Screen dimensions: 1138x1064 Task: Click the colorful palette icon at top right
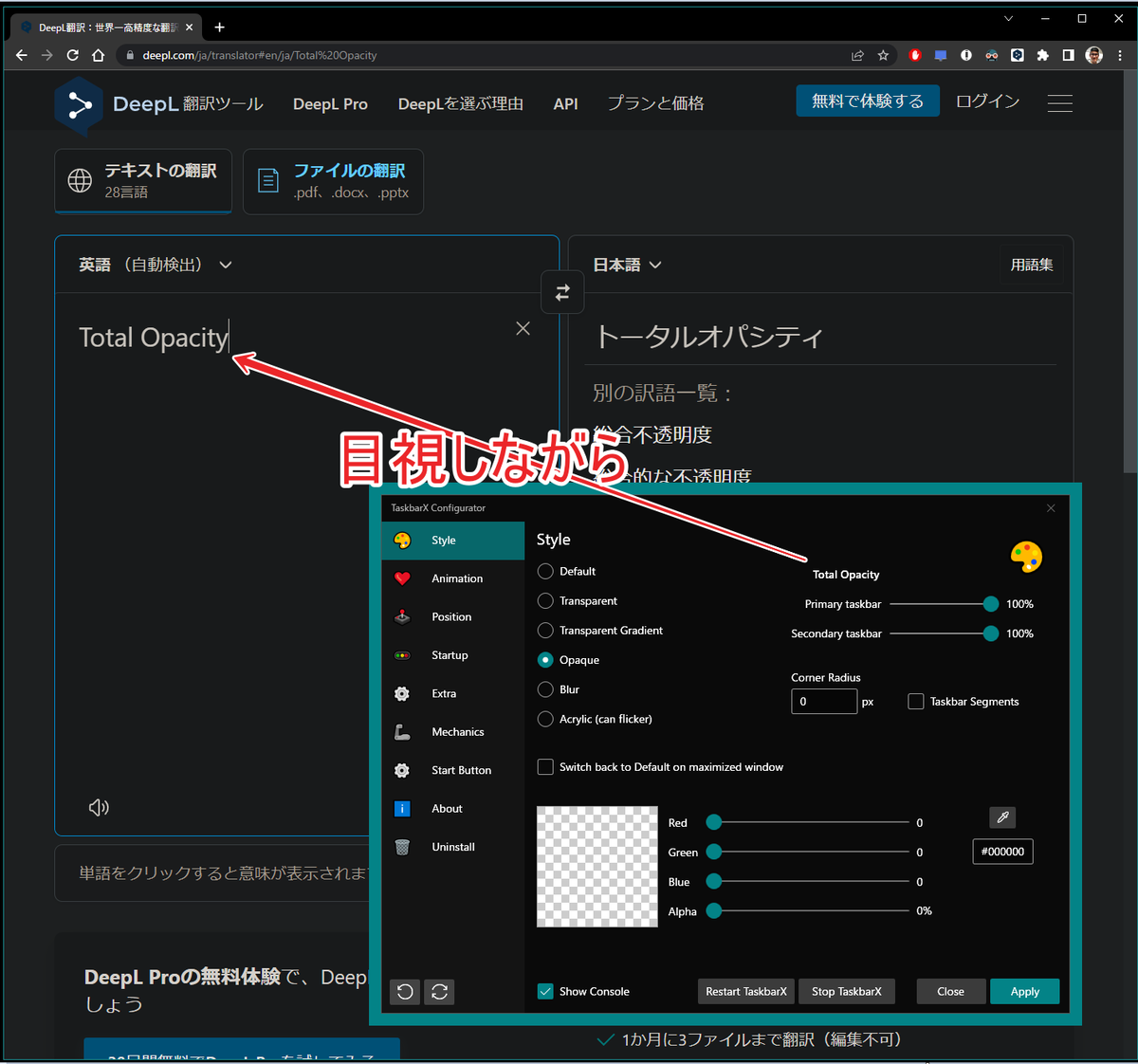(x=1026, y=557)
